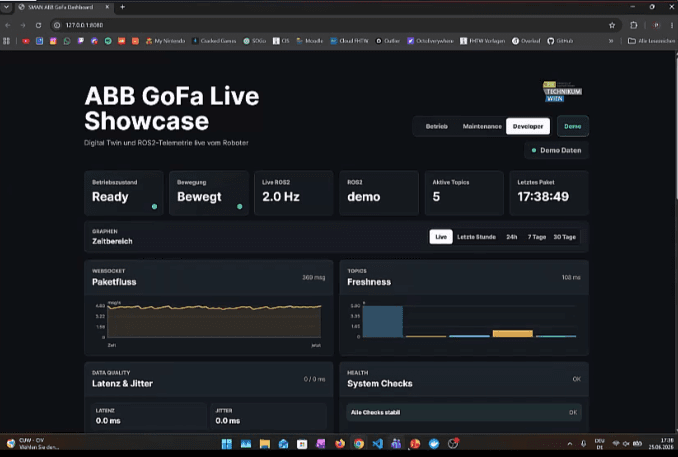Open the SOGo bookmark
Viewport: 678px width, 457px height.
click(255, 41)
